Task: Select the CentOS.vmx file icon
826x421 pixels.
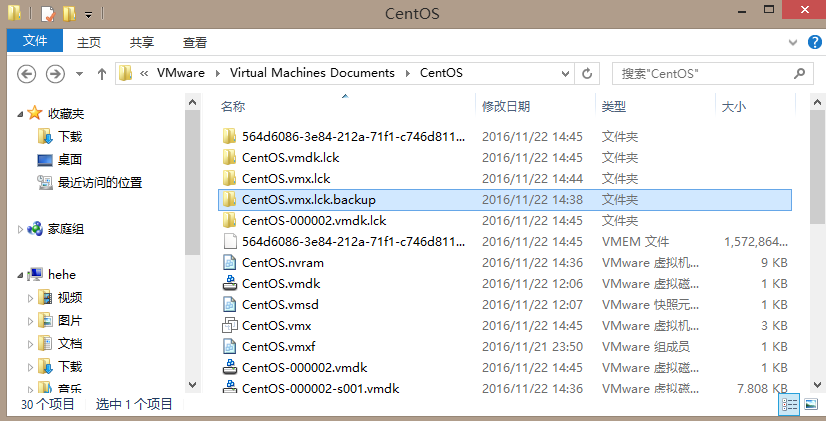Action: click(x=229, y=326)
